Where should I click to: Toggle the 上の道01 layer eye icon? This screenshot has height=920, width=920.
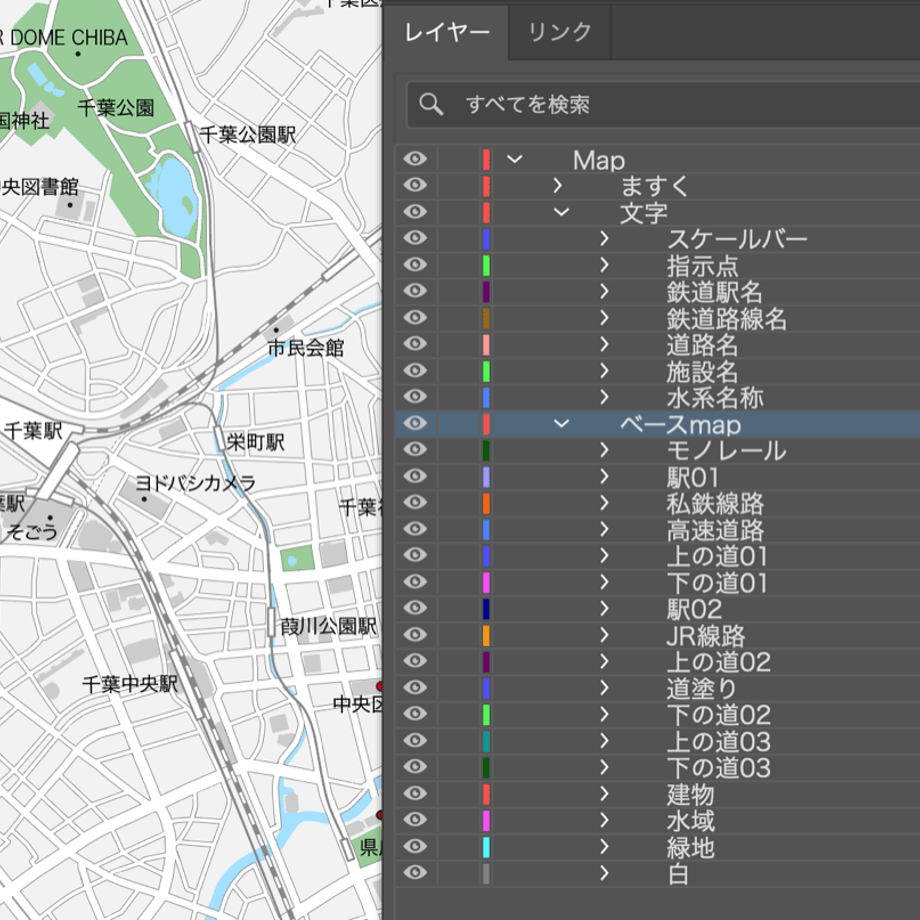coord(415,554)
